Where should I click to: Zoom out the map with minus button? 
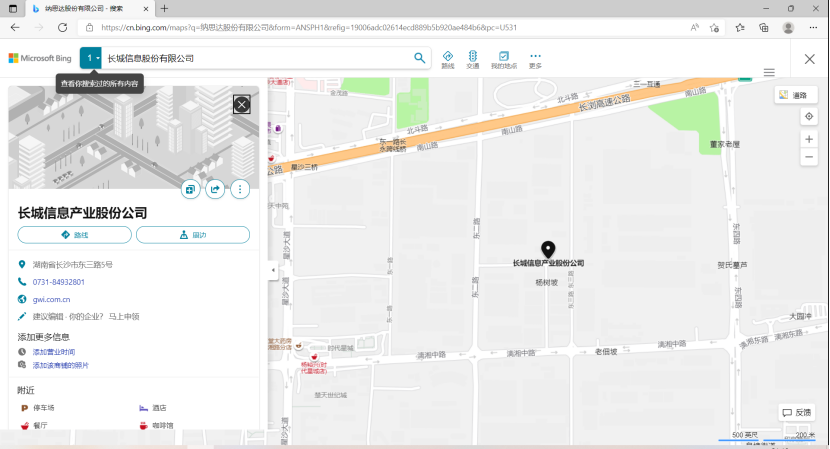809,157
